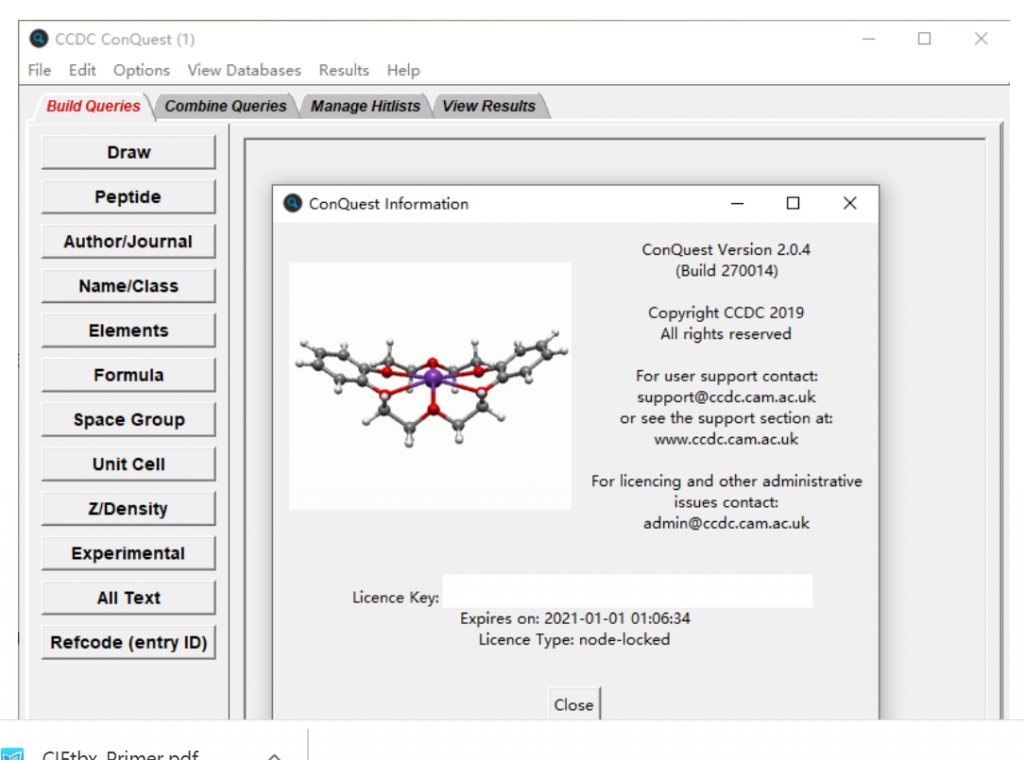Click the ConQuest Version 2.0.4 text
The height and width of the screenshot is (760, 1024).
[726, 249]
